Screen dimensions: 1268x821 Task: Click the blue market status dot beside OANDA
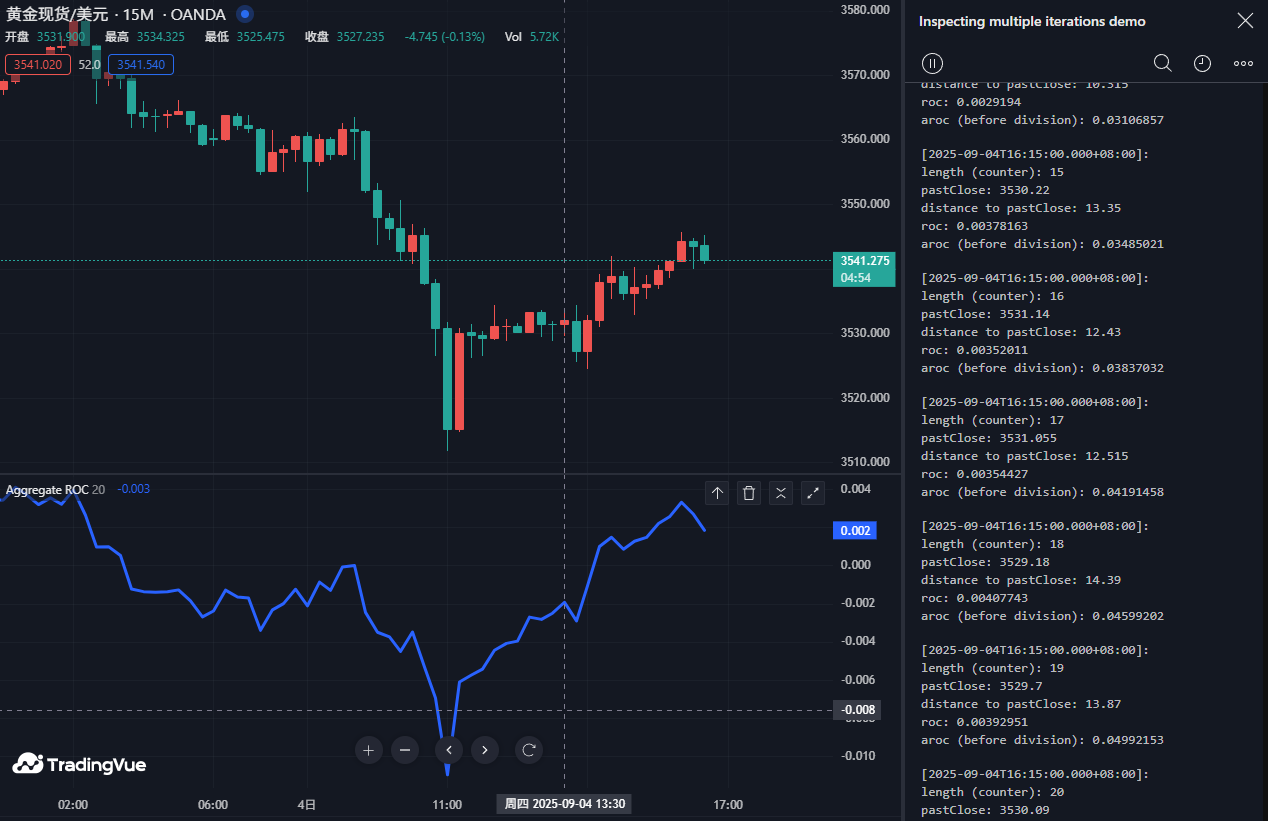click(x=245, y=15)
